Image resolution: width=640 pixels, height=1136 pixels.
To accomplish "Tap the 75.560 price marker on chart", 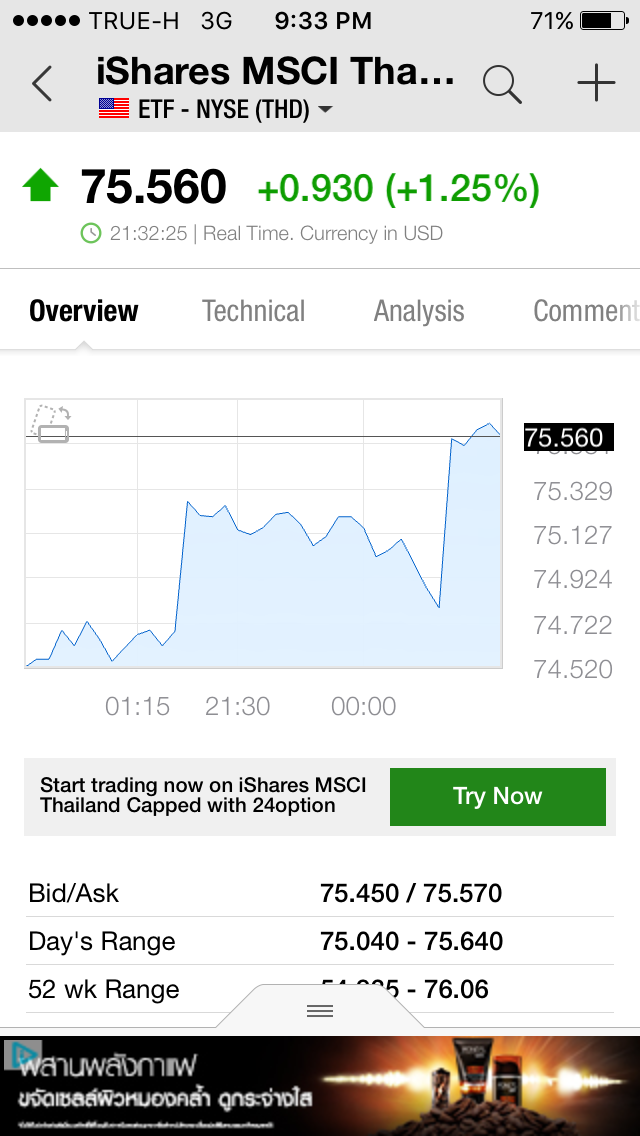I will pos(568,438).
